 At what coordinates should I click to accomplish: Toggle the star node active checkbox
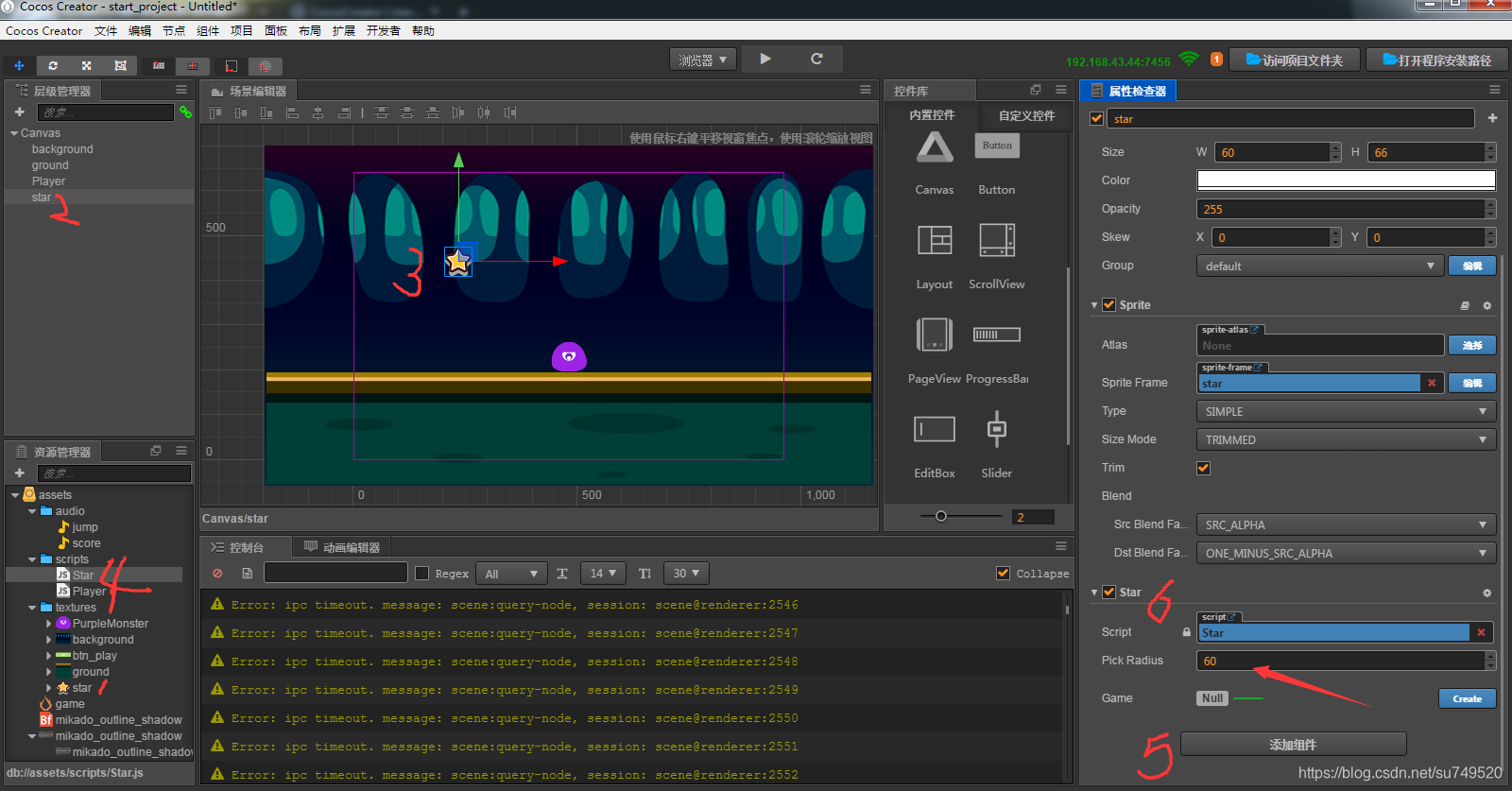[x=1097, y=119]
